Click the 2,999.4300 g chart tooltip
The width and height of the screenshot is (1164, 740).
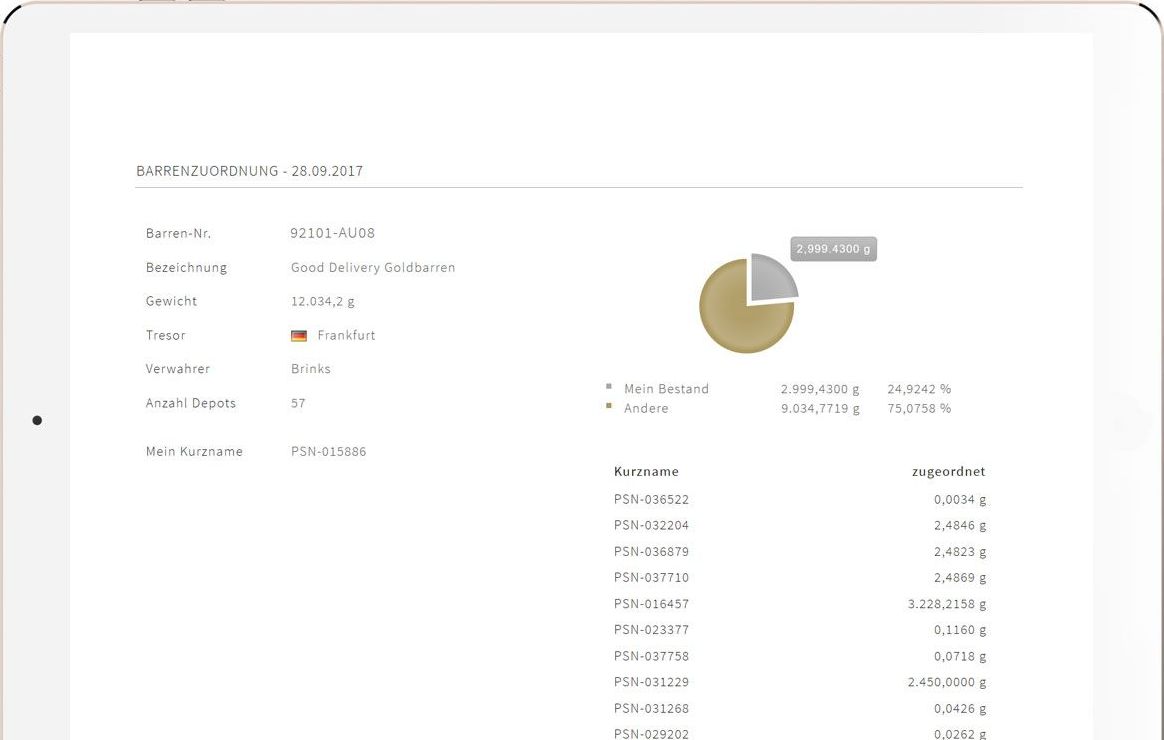pos(833,249)
